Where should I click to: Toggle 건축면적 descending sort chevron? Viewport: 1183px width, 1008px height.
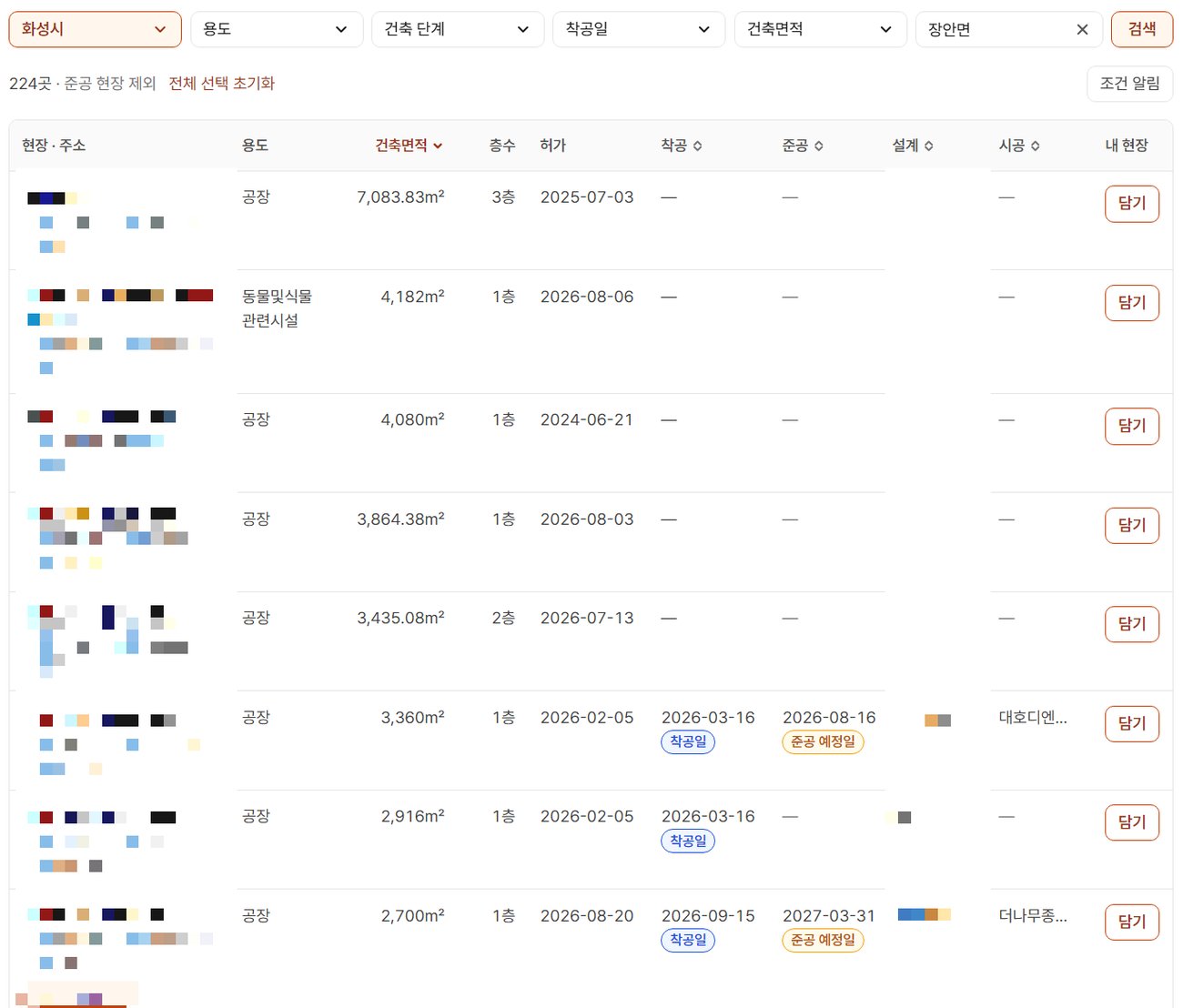click(x=438, y=146)
